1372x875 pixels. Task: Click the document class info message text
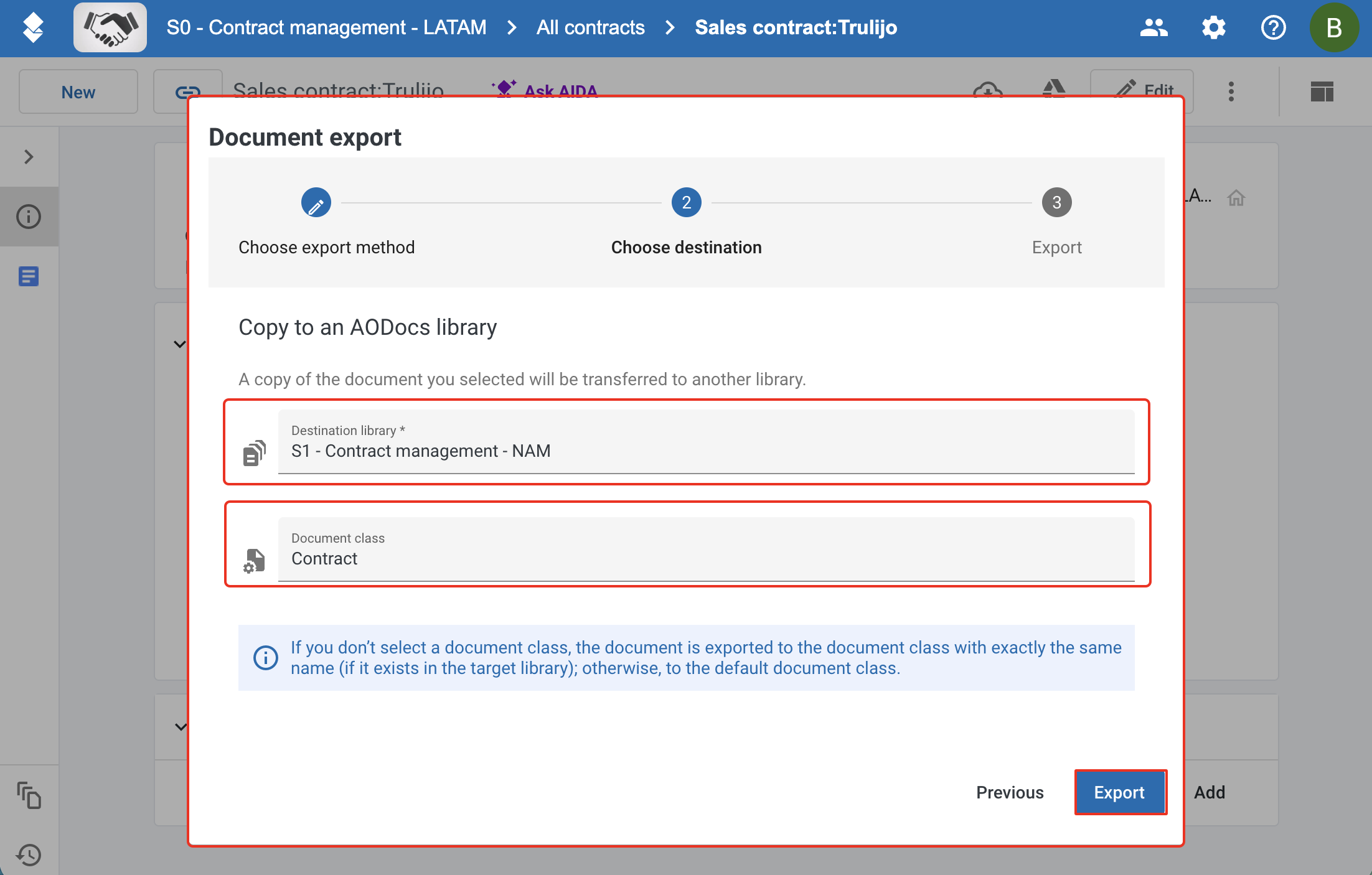pyautogui.click(x=706, y=658)
